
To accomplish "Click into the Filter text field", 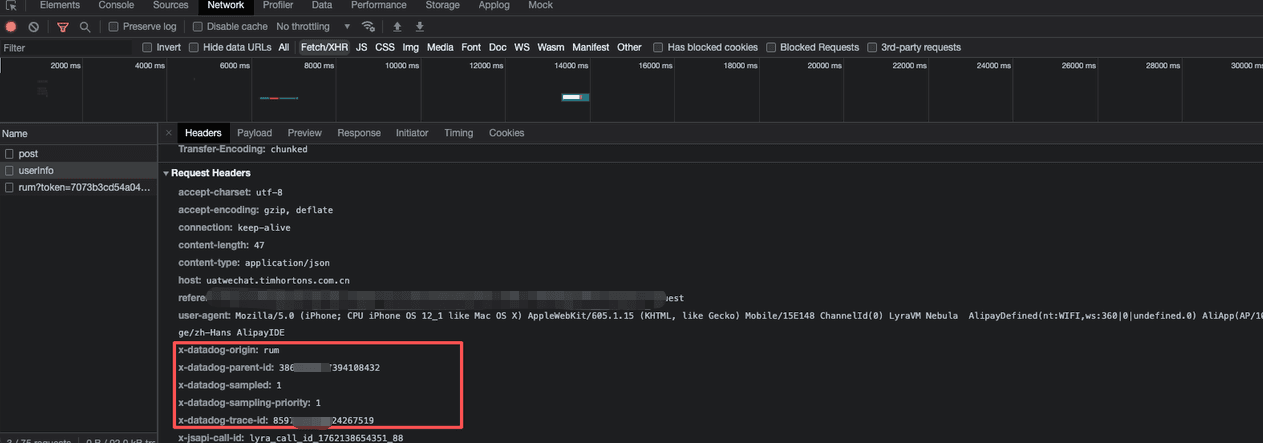I will pyautogui.click(x=65, y=47).
